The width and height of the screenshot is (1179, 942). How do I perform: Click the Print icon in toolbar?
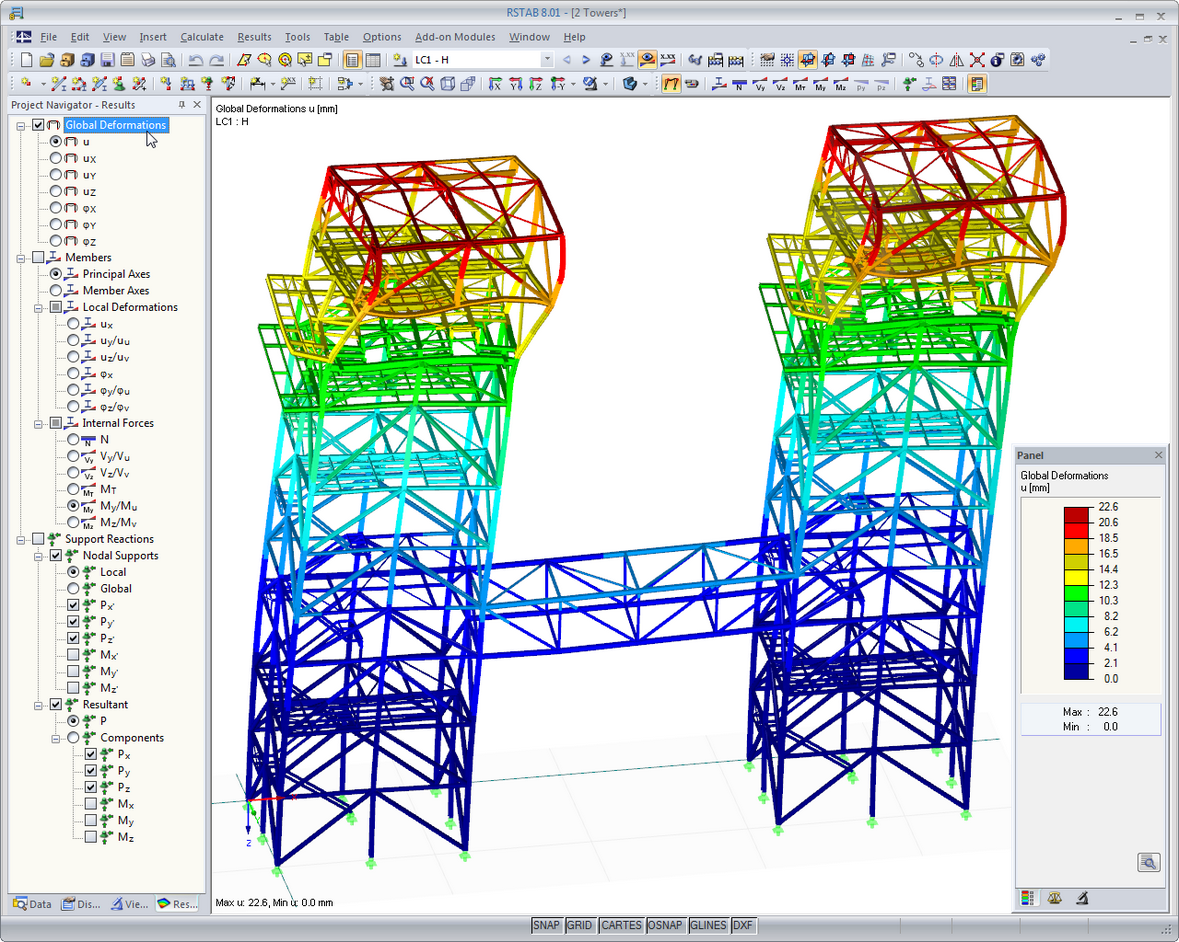(148, 60)
